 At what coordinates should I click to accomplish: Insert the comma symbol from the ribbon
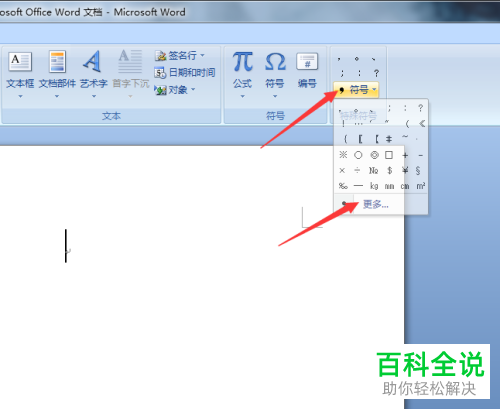339,59
